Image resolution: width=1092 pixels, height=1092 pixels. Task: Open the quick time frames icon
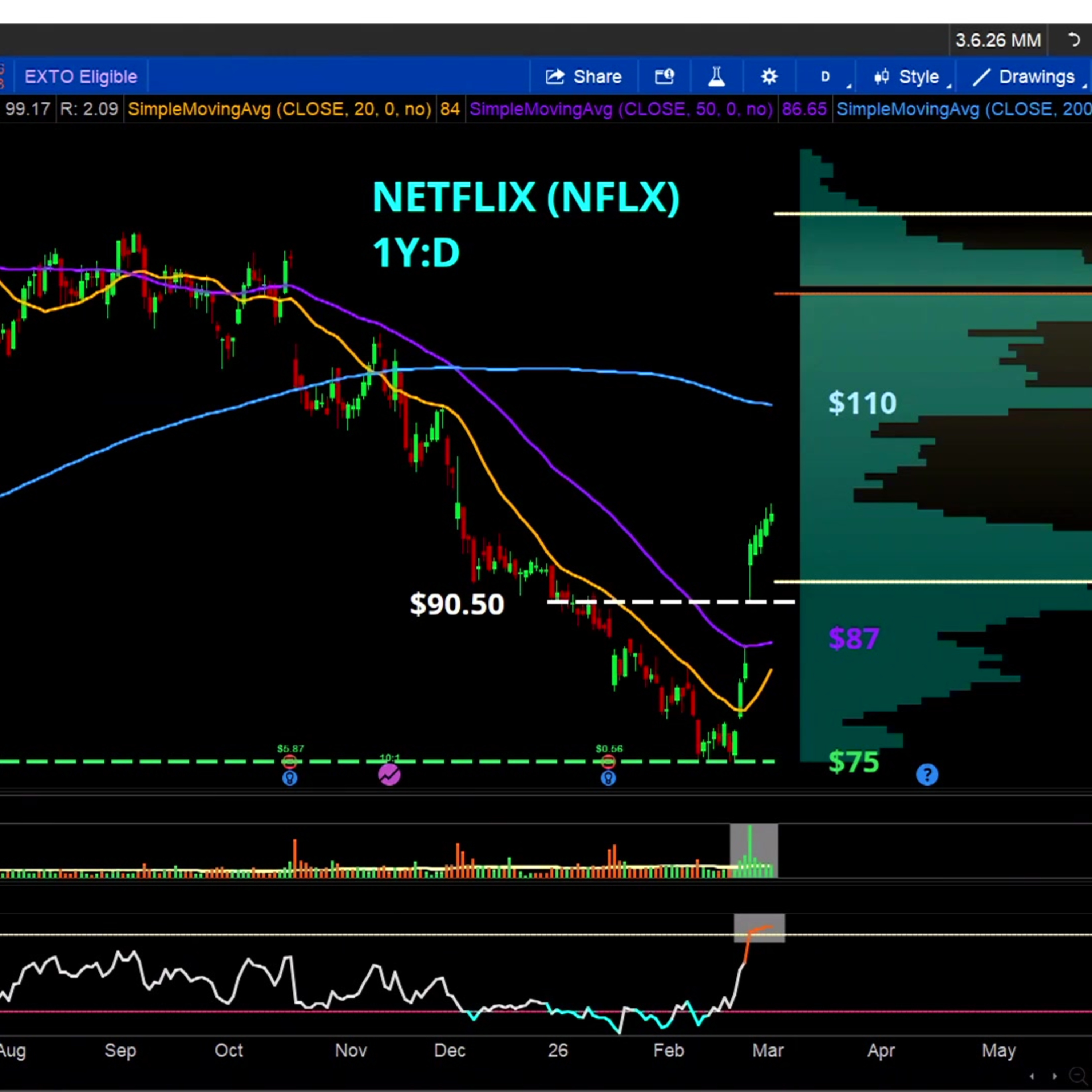click(665, 76)
